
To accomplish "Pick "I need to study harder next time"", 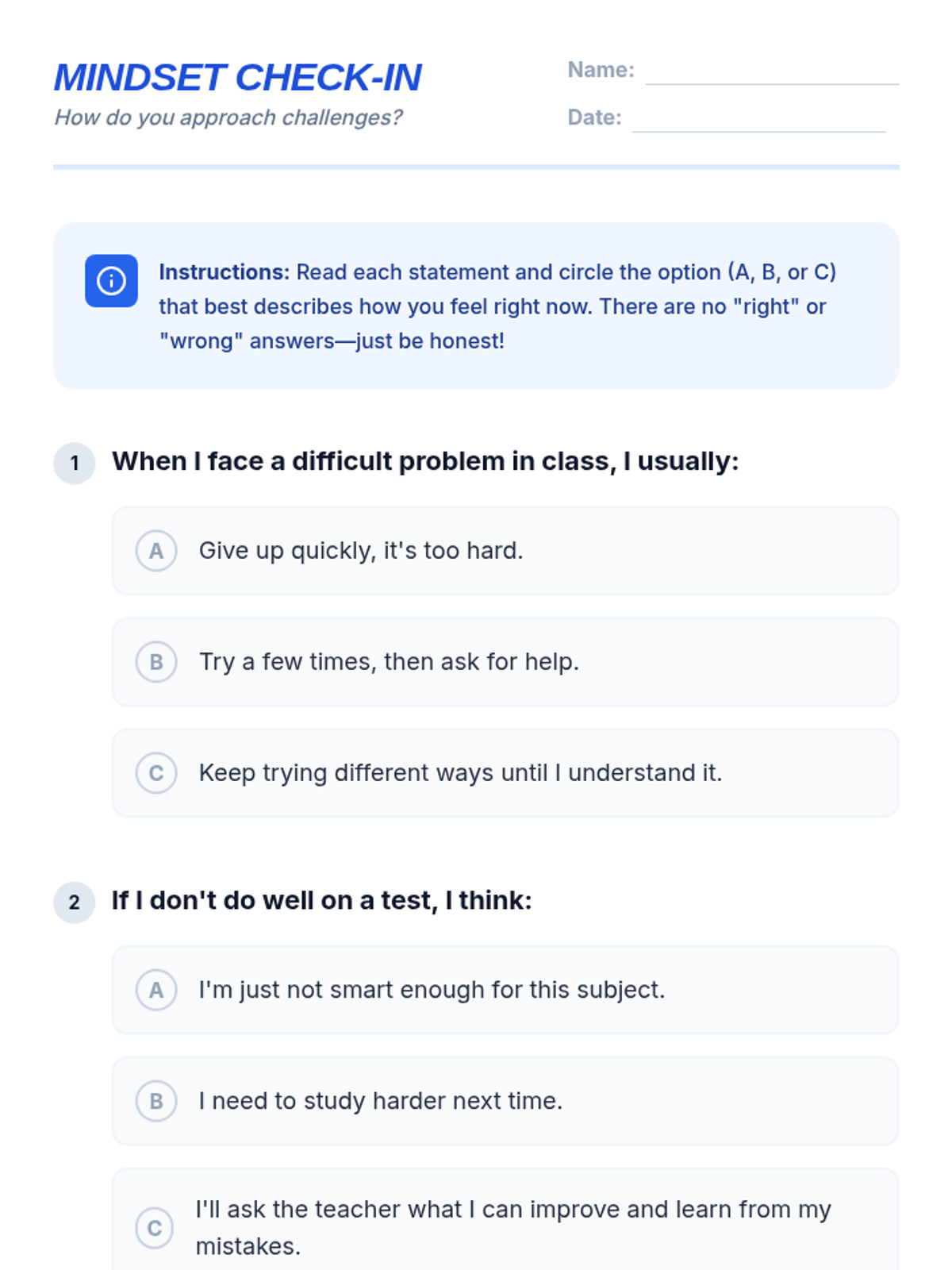I will pos(380,1101).
